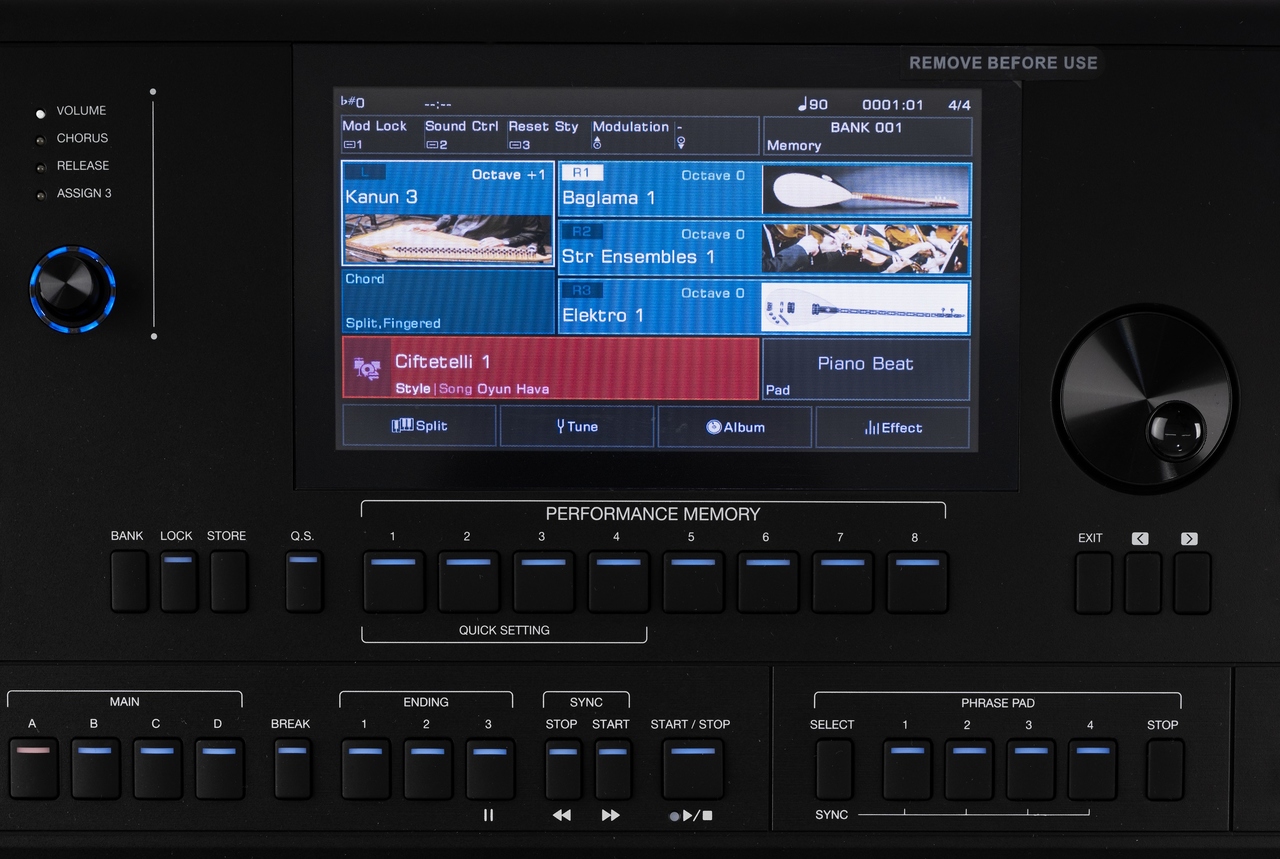Toggle the LOCK button
The width and height of the screenshot is (1280, 859).
pyautogui.click(x=178, y=580)
